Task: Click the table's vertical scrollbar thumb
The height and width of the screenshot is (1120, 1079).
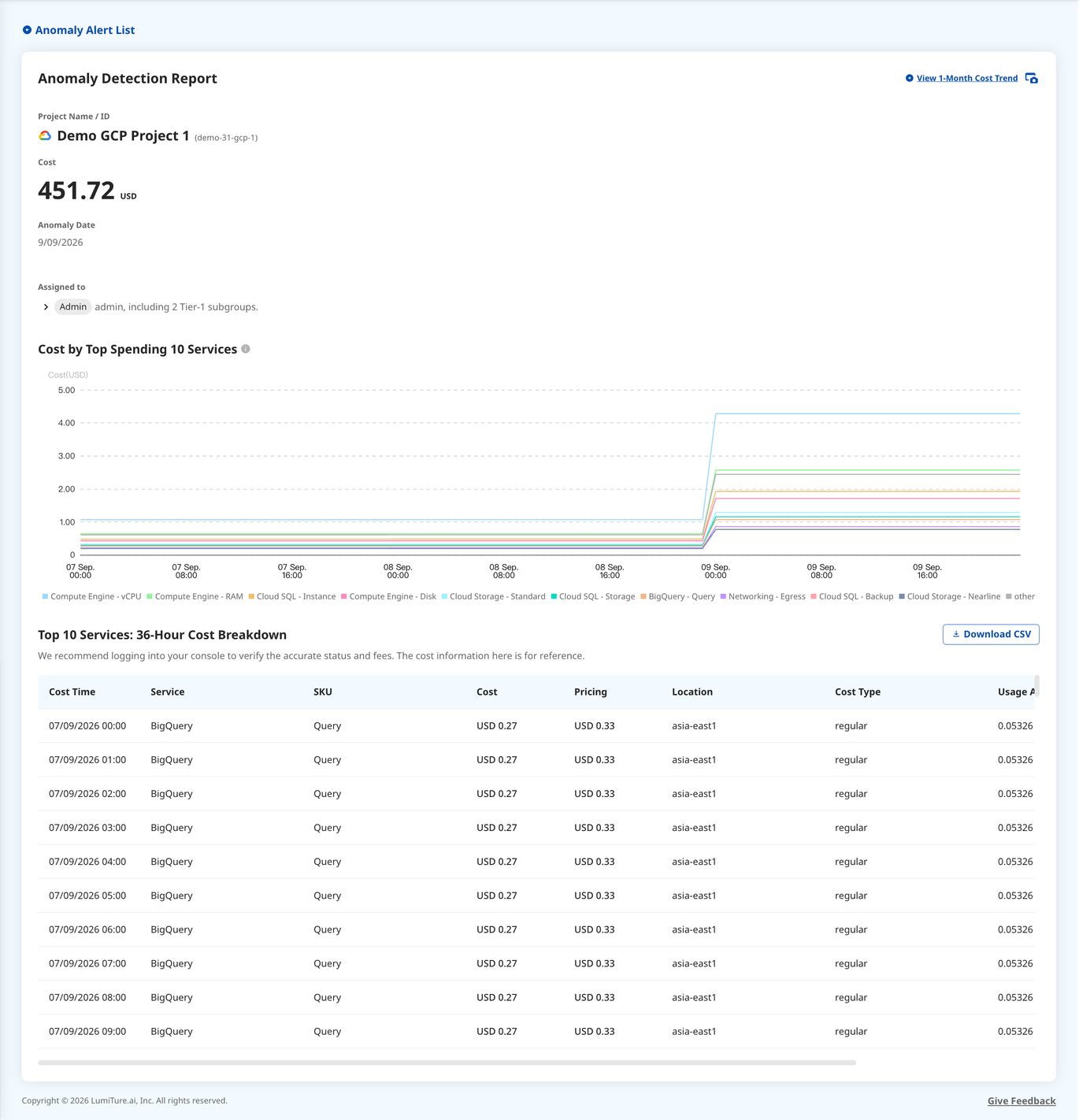Action: (x=1037, y=686)
